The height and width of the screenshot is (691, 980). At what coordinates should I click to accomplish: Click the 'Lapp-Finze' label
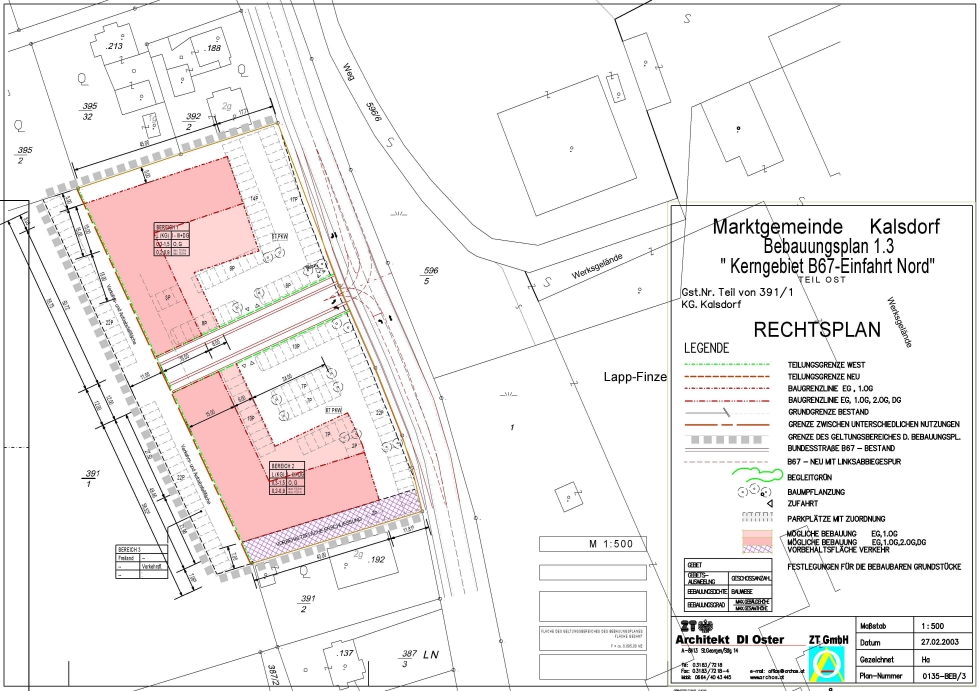tap(635, 377)
